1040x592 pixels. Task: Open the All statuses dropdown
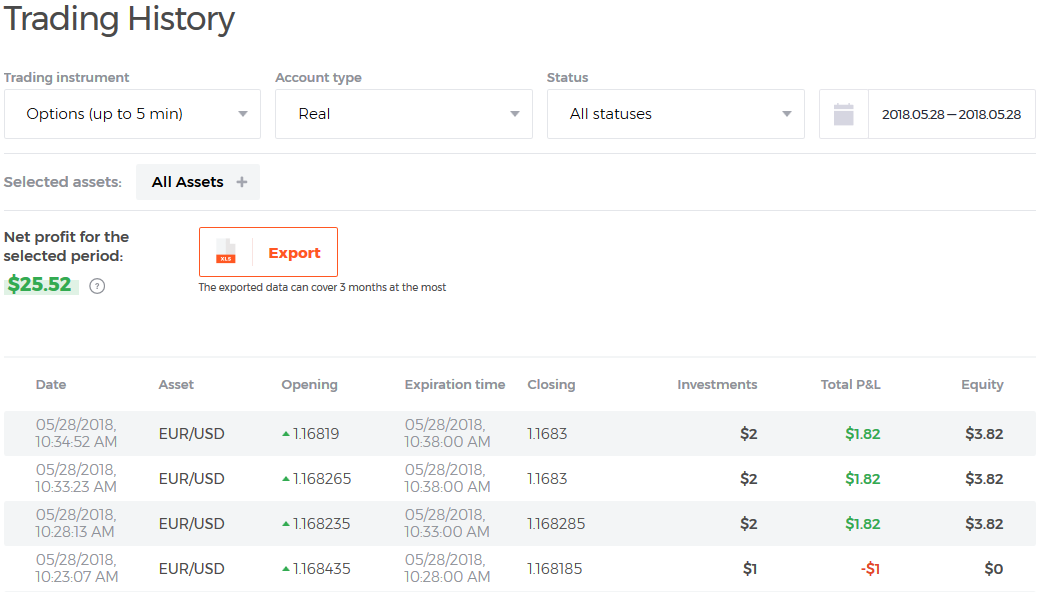(675, 114)
